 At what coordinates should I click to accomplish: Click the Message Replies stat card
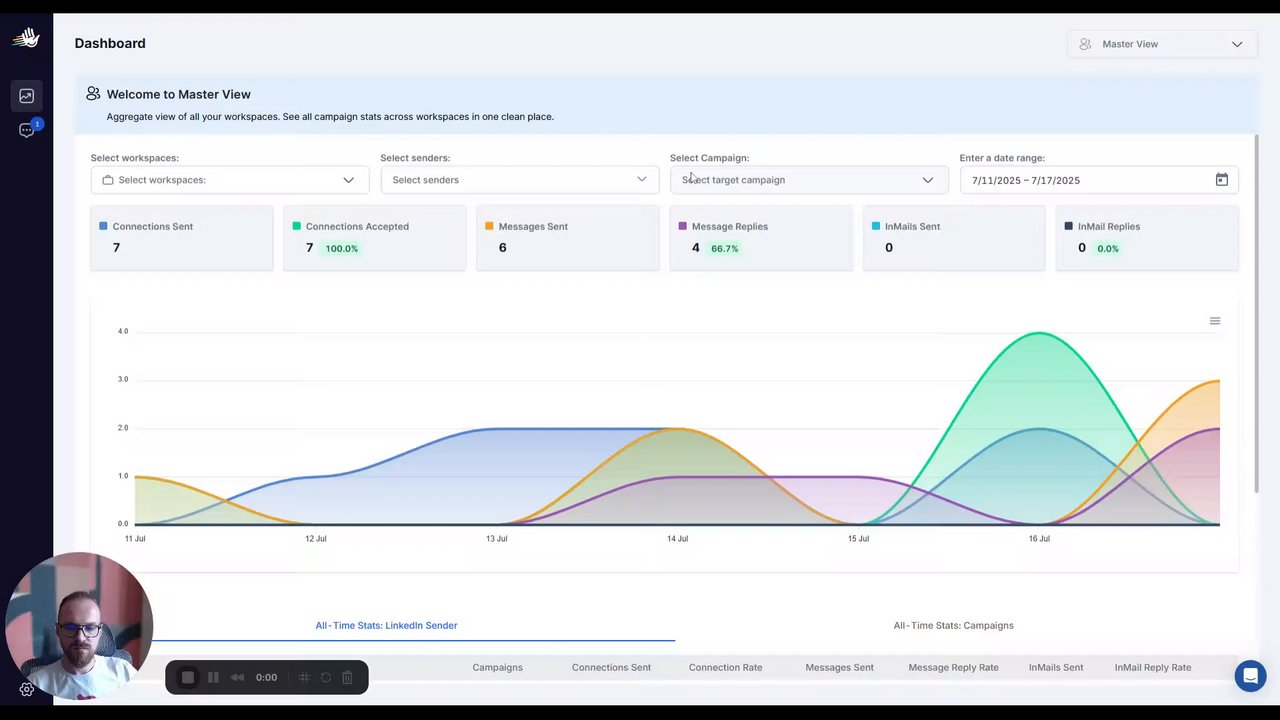(x=761, y=238)
